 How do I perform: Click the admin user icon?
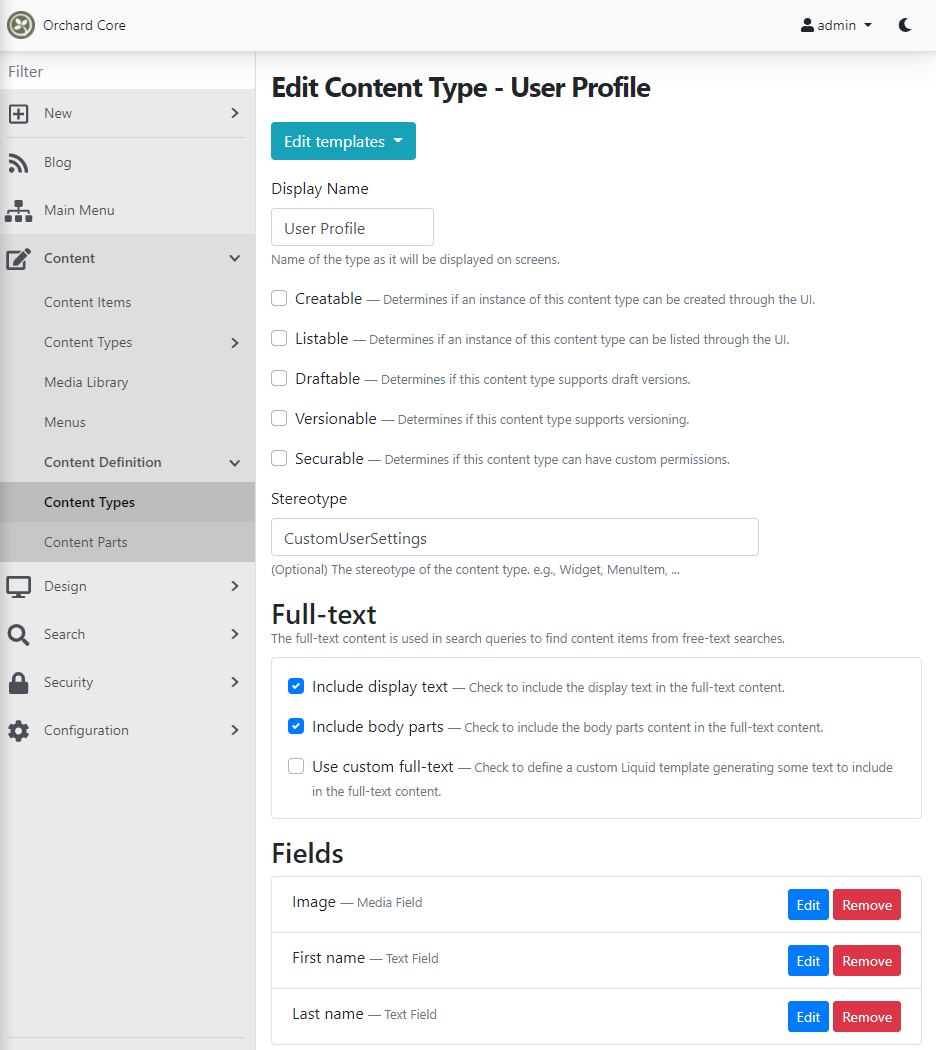point(807,25)
